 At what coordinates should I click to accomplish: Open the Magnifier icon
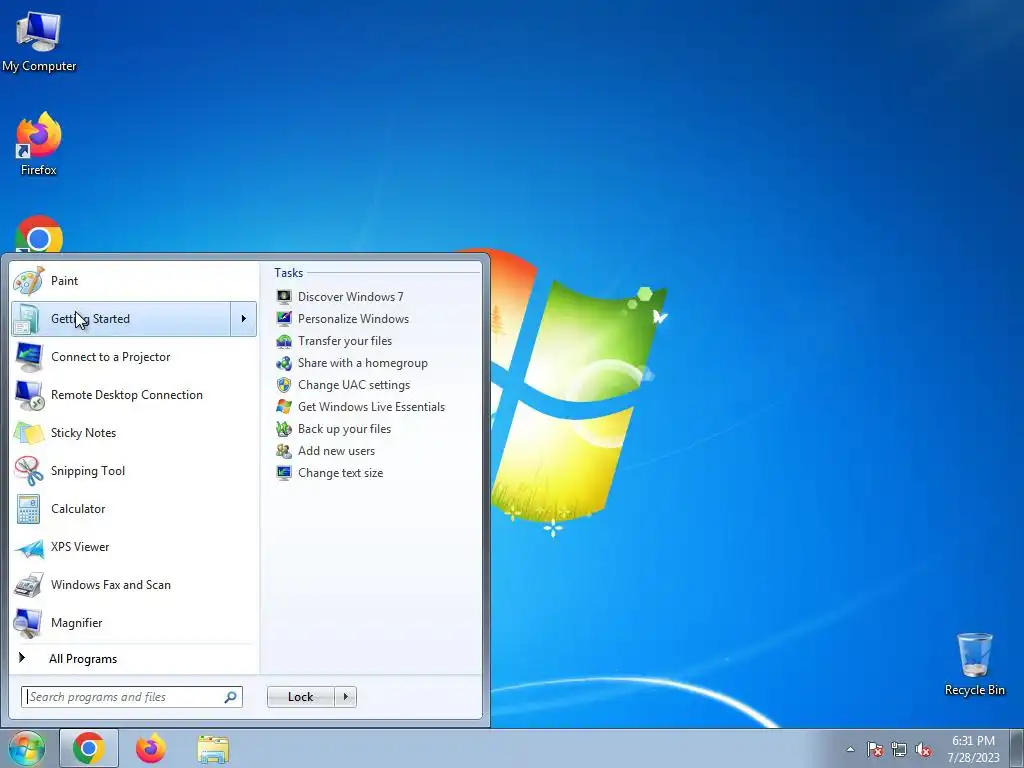pos(28,623)
